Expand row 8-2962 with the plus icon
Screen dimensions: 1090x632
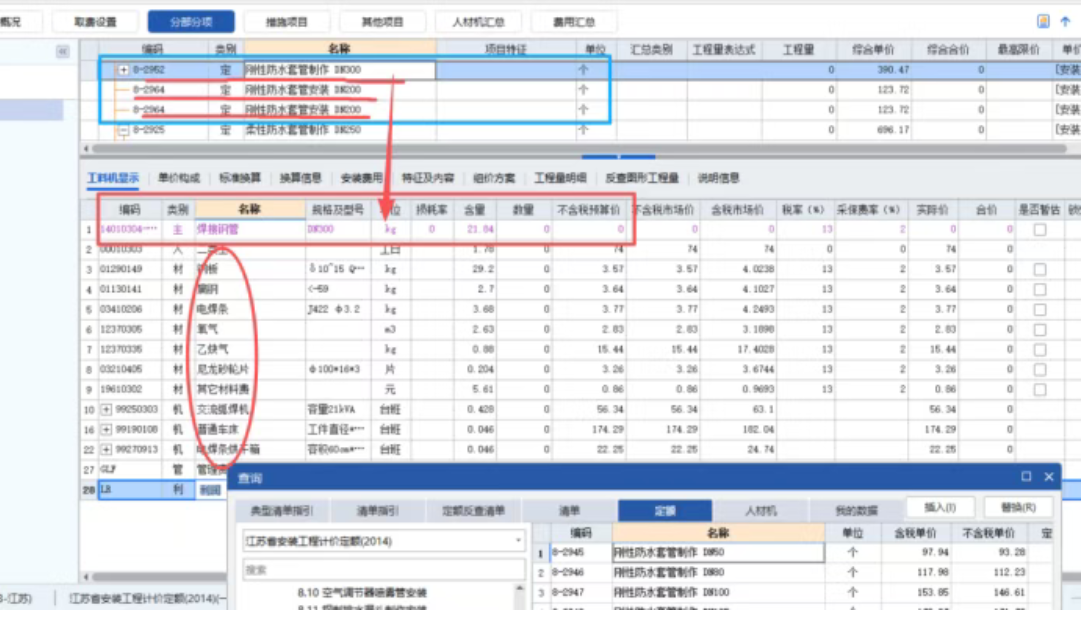pos(124,70)
